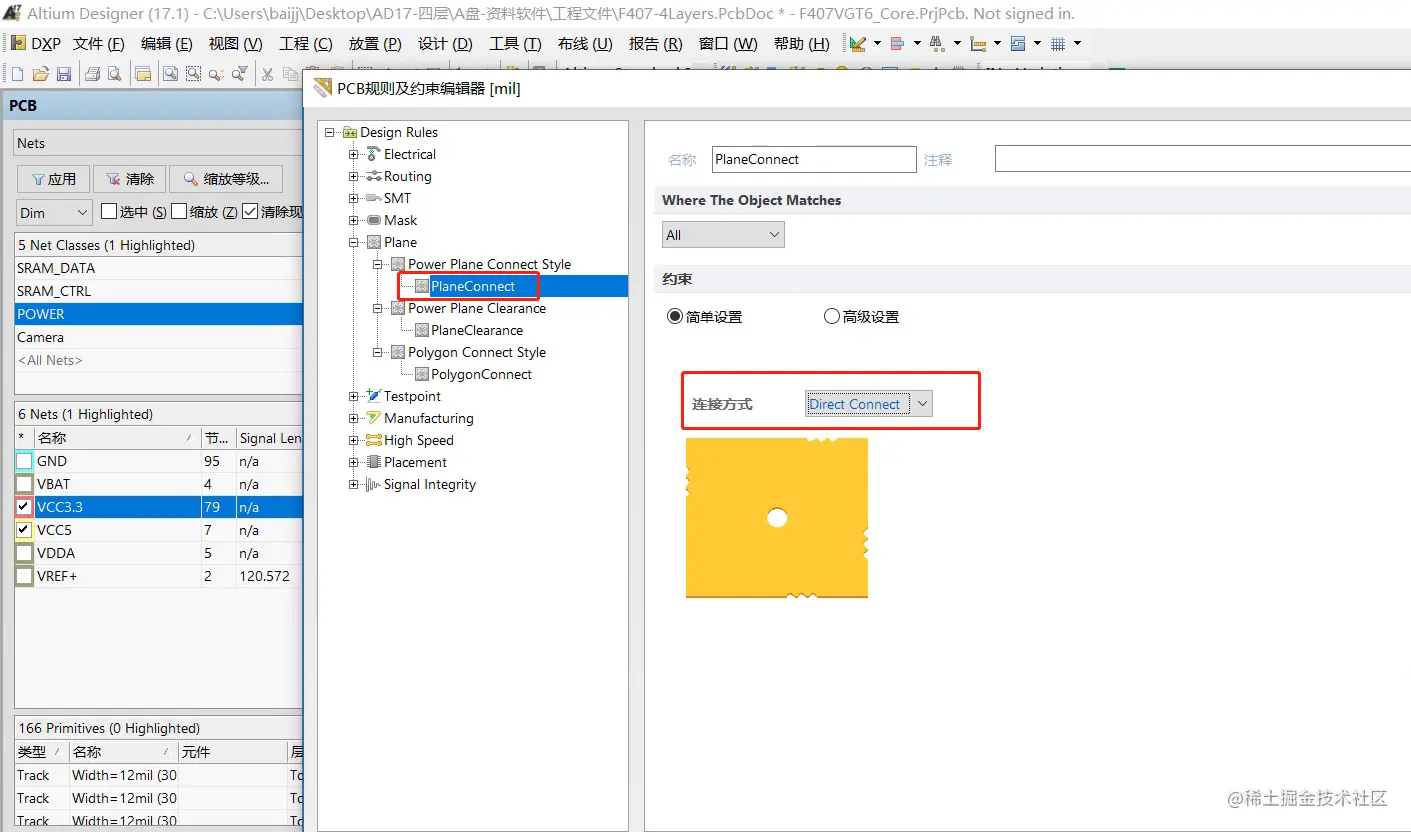The width and height of the screenshot is (1411, 832).
Task: Check the GND net checkbox
Action: 24,461
